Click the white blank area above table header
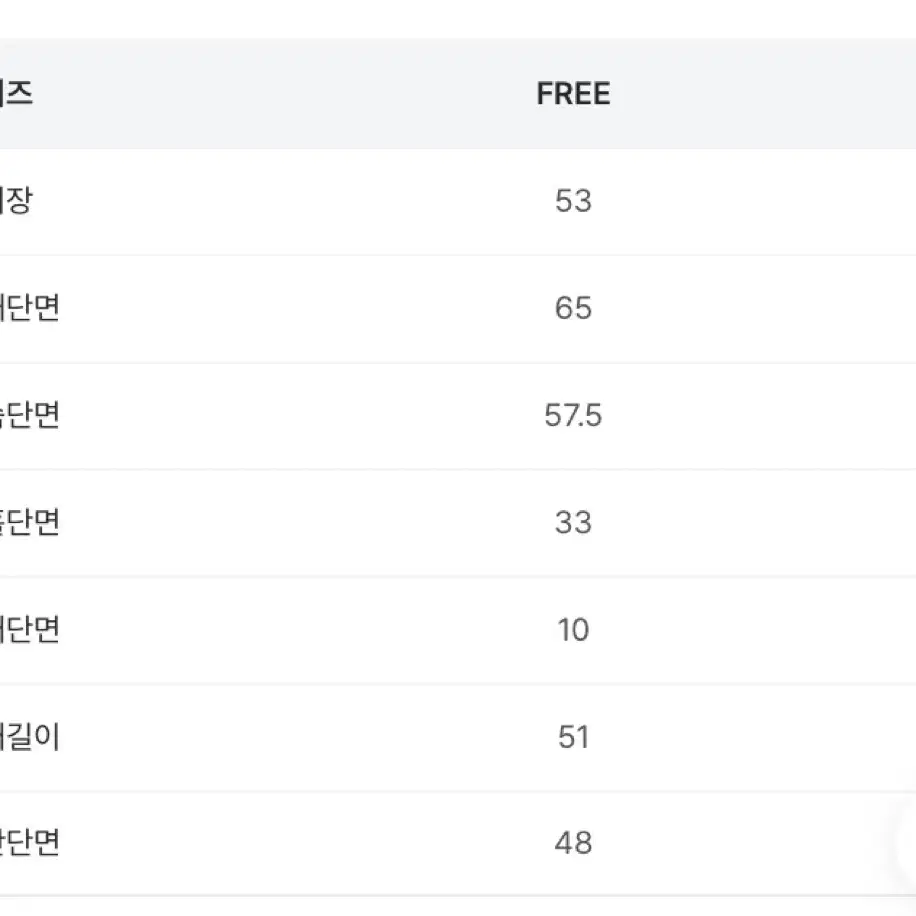 tap(458, 19)
